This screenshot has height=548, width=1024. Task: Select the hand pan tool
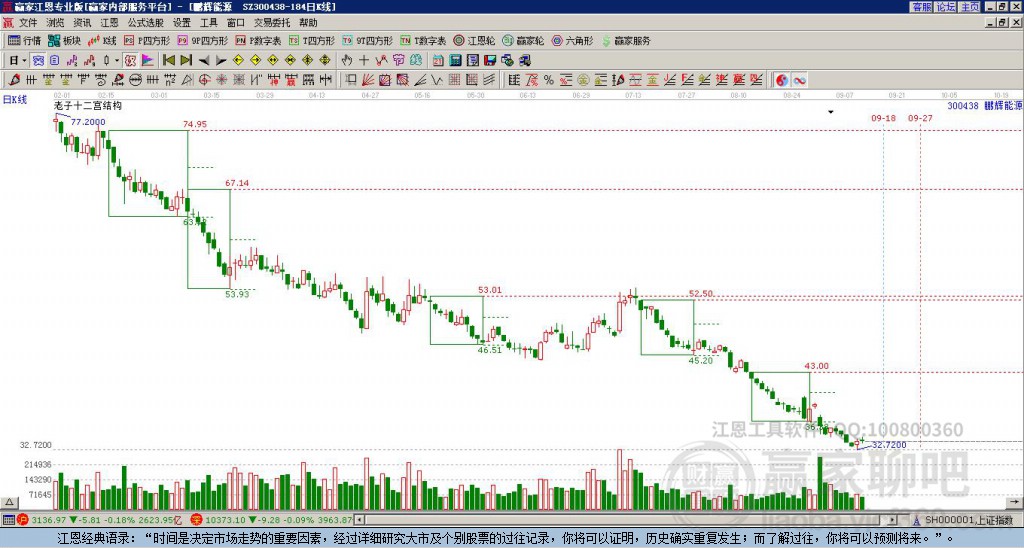[x=347, y=60]
